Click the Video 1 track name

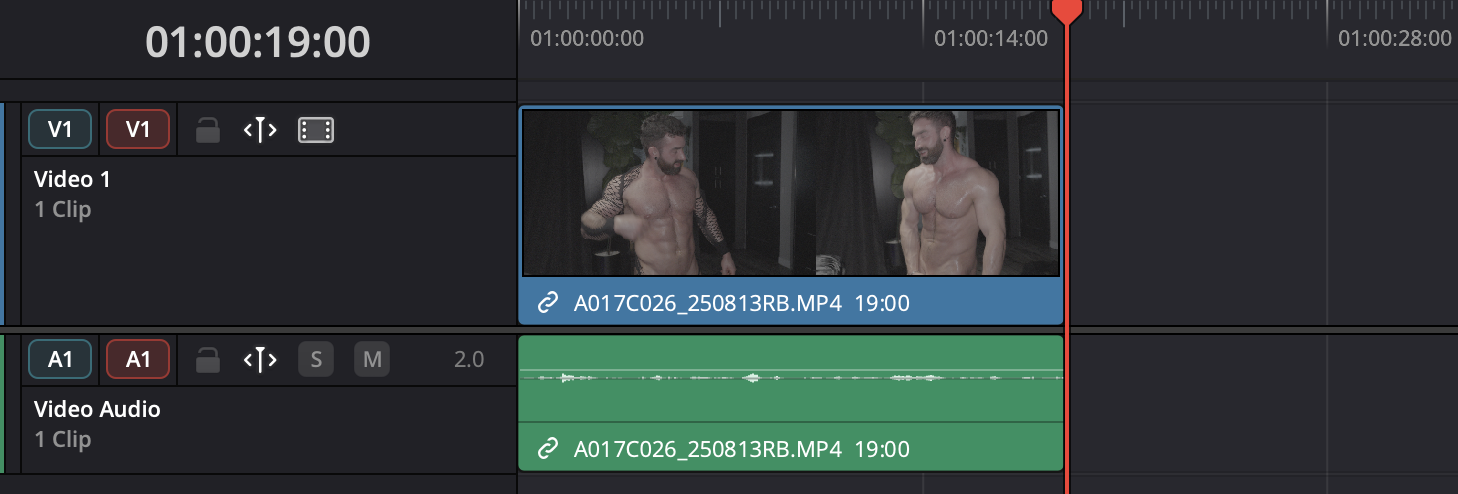click(72, 180)
